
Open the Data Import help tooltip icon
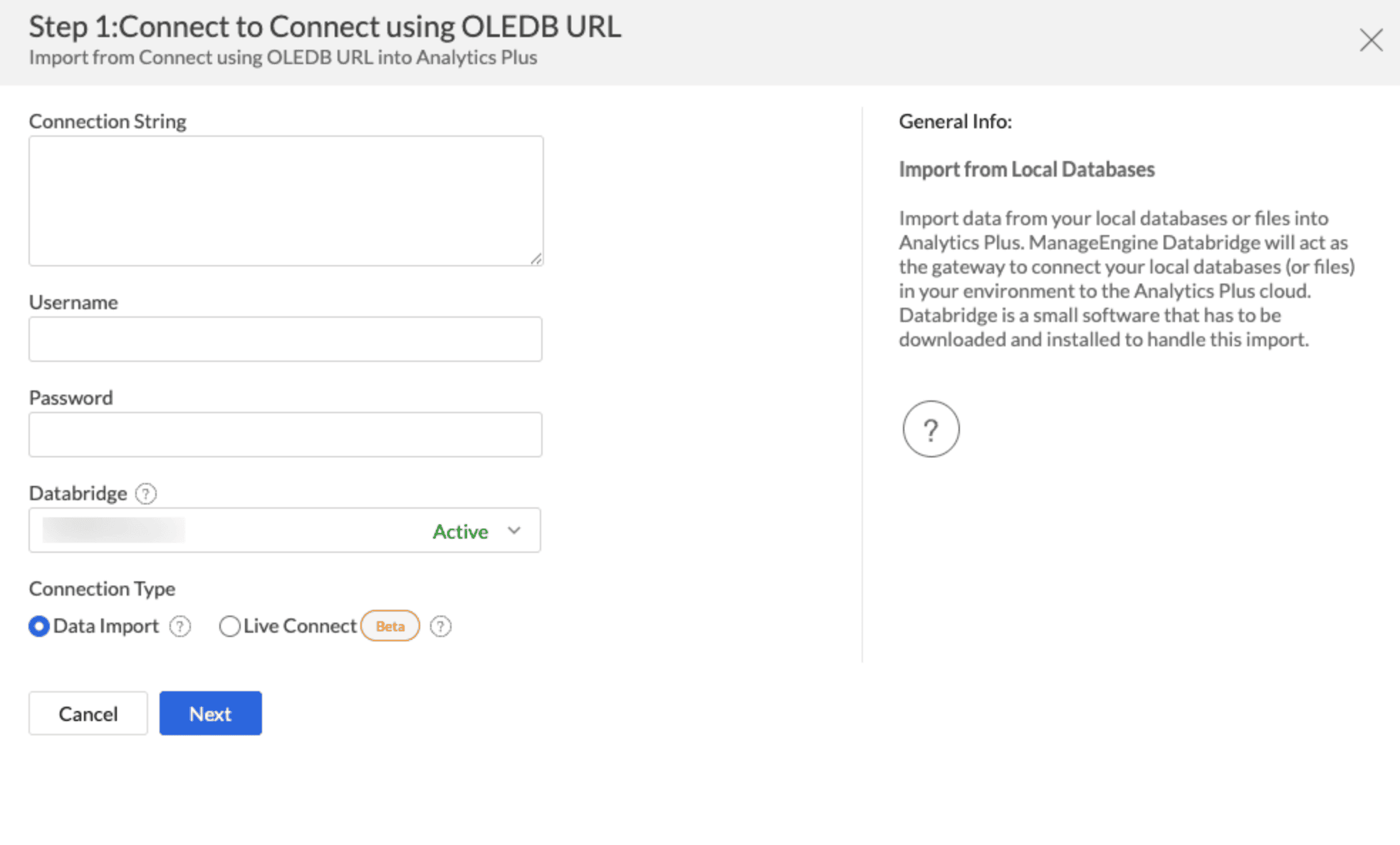point(180,626)
